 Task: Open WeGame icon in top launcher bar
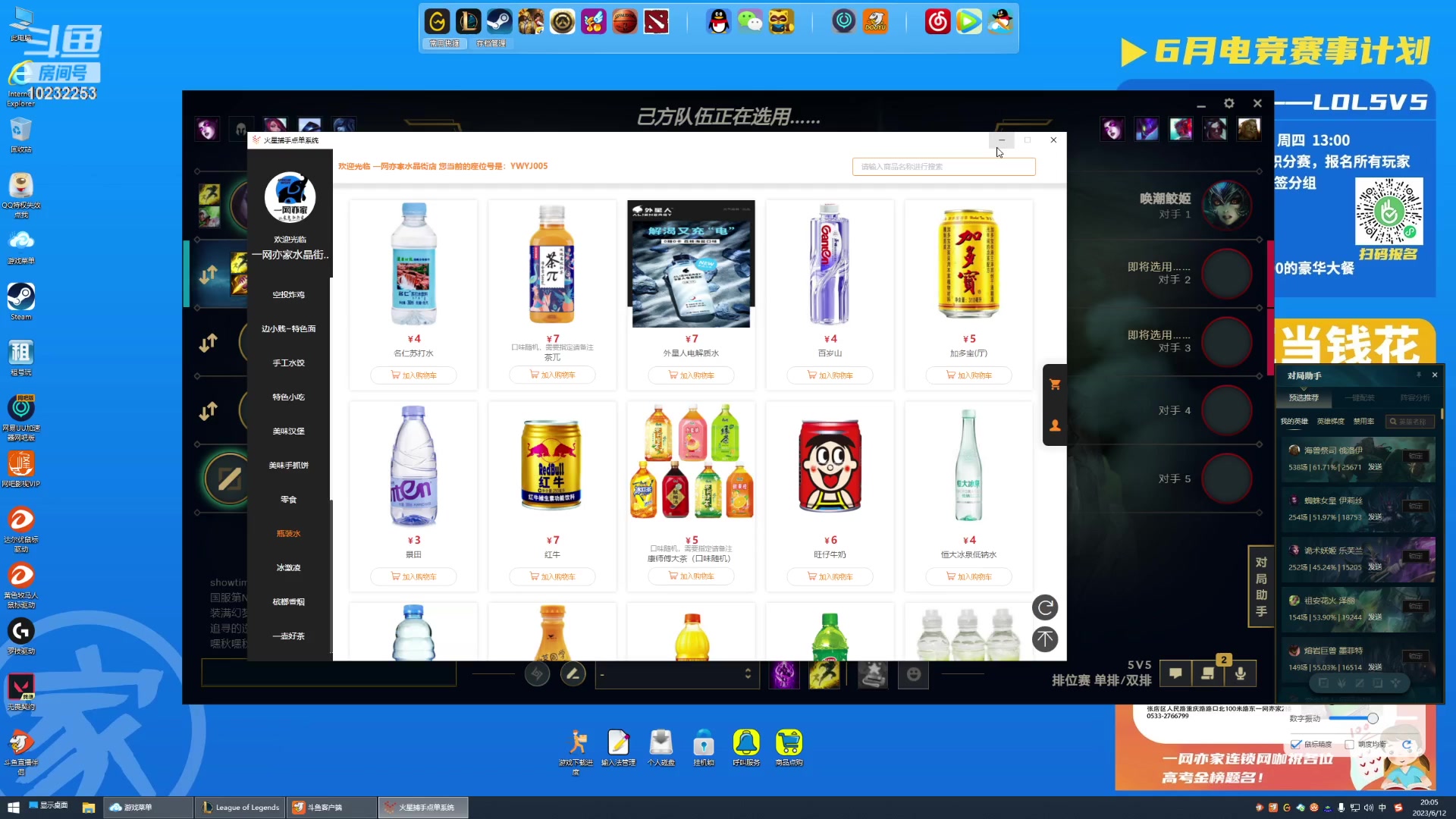coord(437,21)
